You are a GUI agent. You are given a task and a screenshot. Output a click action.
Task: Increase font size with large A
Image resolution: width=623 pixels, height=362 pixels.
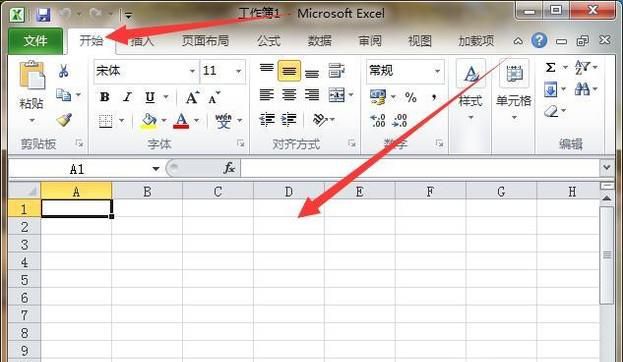click(192, 97)
